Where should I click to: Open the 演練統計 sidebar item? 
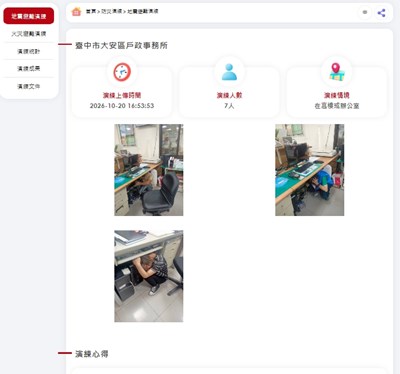click(x=29, y=51)
